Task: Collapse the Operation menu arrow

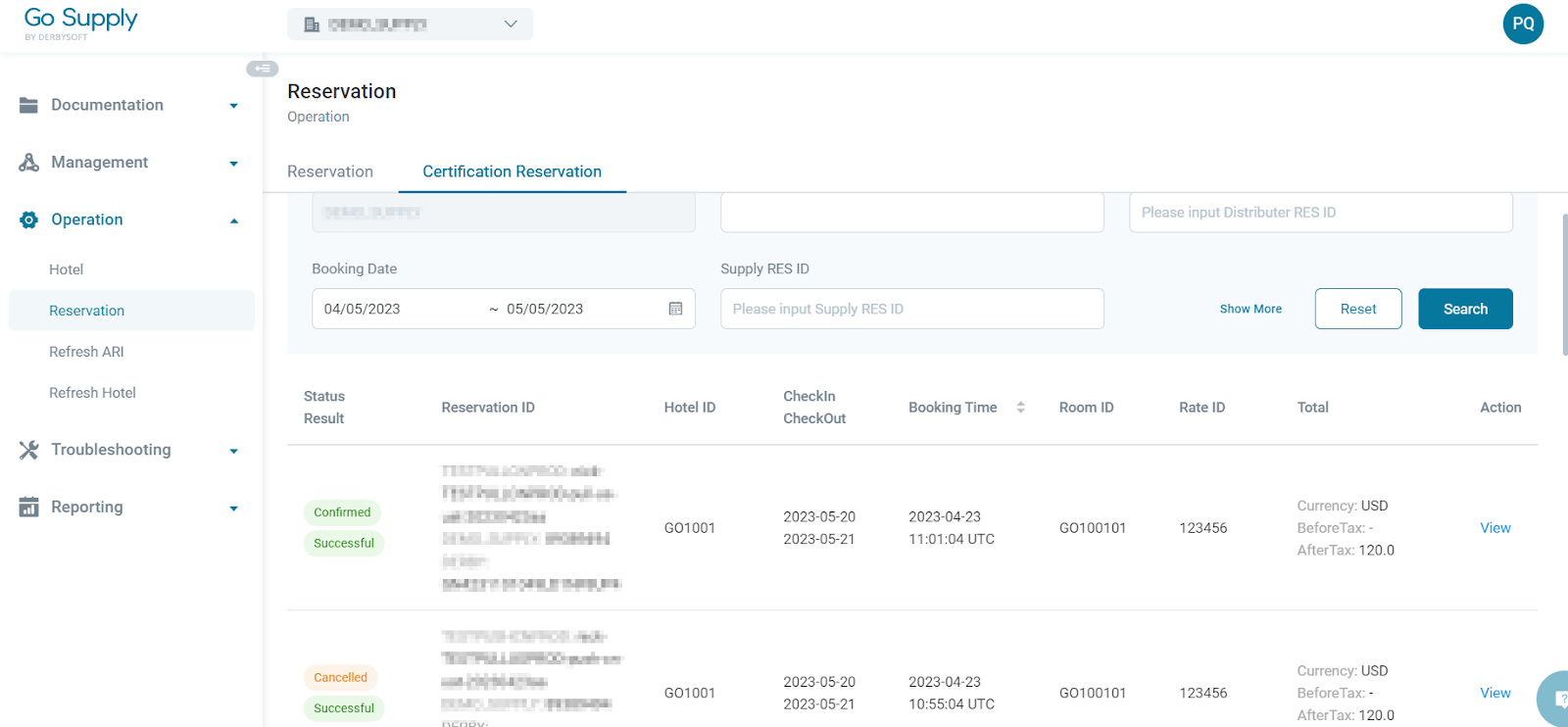Action: coord(233,220)
